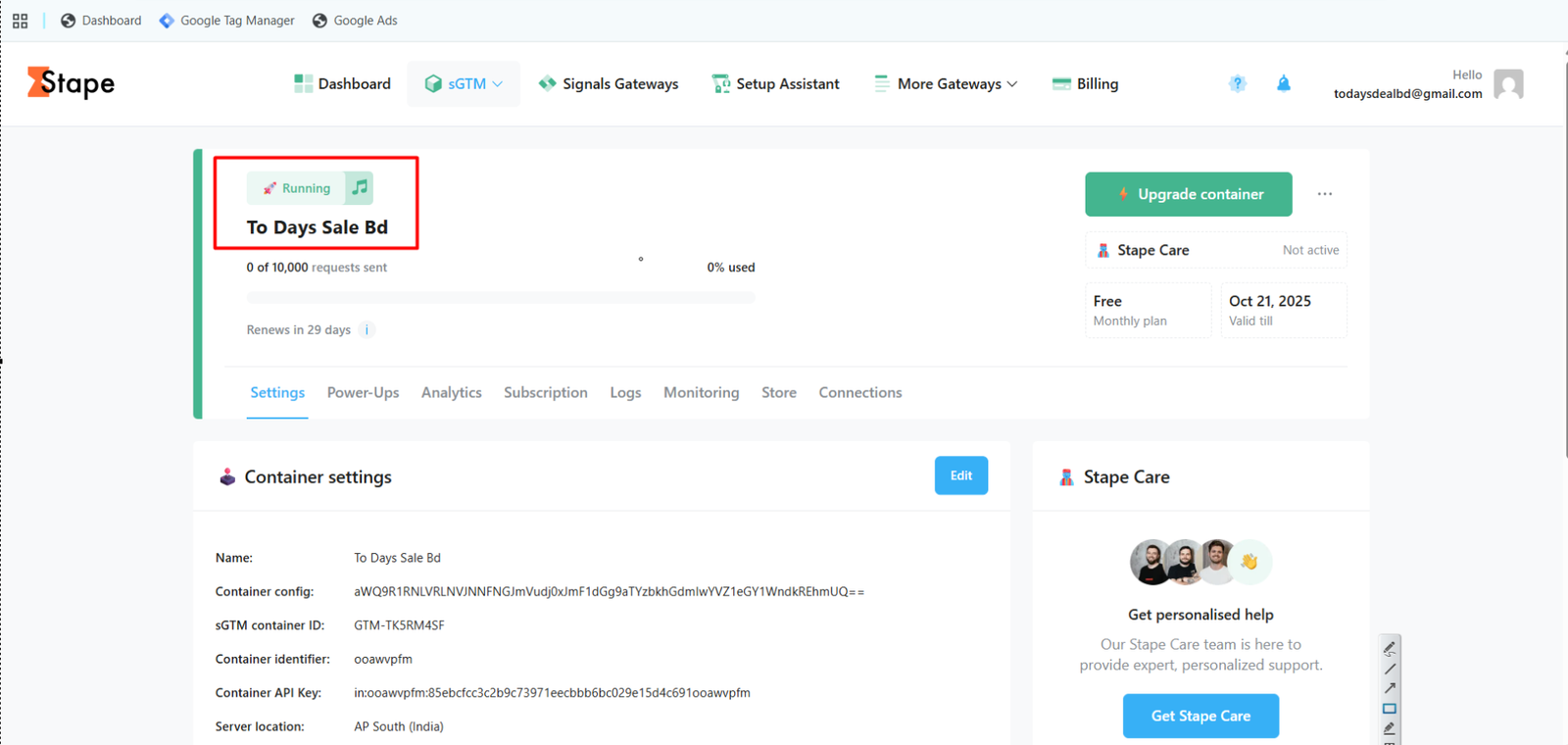Viewport: 1568px width, 745px height.
Task: Switch to the Power-Ups tab
Action: [x=363, y=392]
